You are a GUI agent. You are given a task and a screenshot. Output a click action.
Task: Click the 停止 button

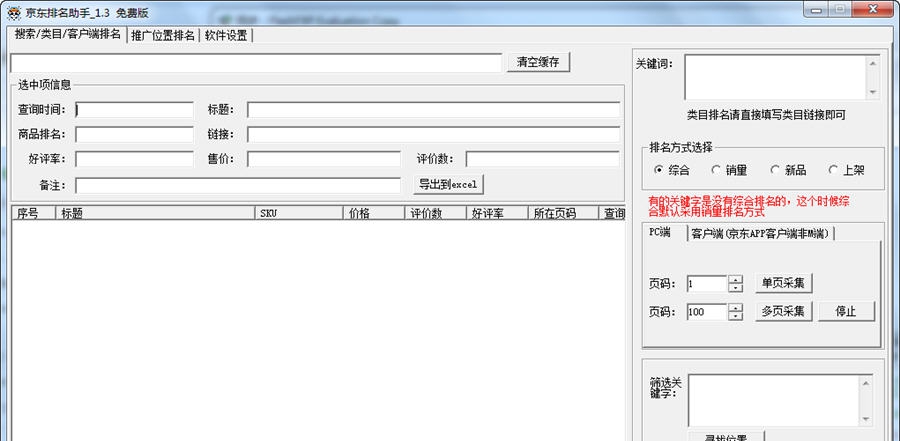tap(846, 311)
